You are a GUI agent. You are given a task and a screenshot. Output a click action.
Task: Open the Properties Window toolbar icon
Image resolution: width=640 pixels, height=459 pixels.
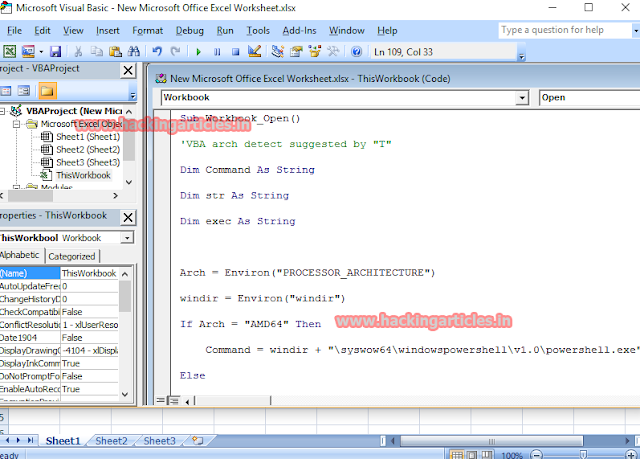pyautogui.click(x=296, y=51)
